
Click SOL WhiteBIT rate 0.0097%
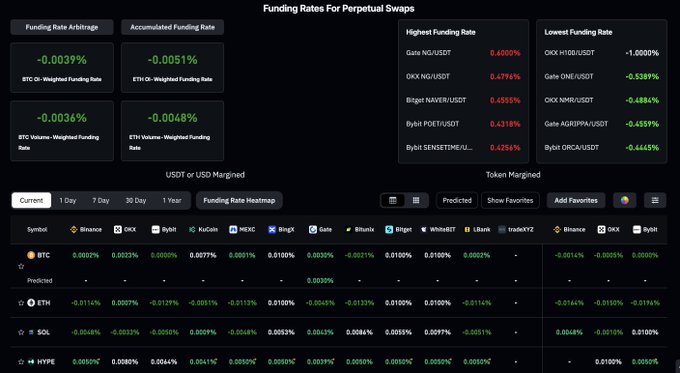pos(438,332)
